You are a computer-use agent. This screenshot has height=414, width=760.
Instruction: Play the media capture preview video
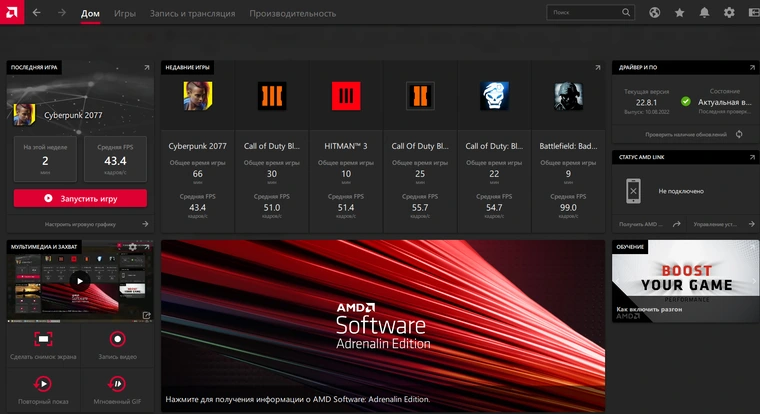pyautogui.click(x=79, y=282)
